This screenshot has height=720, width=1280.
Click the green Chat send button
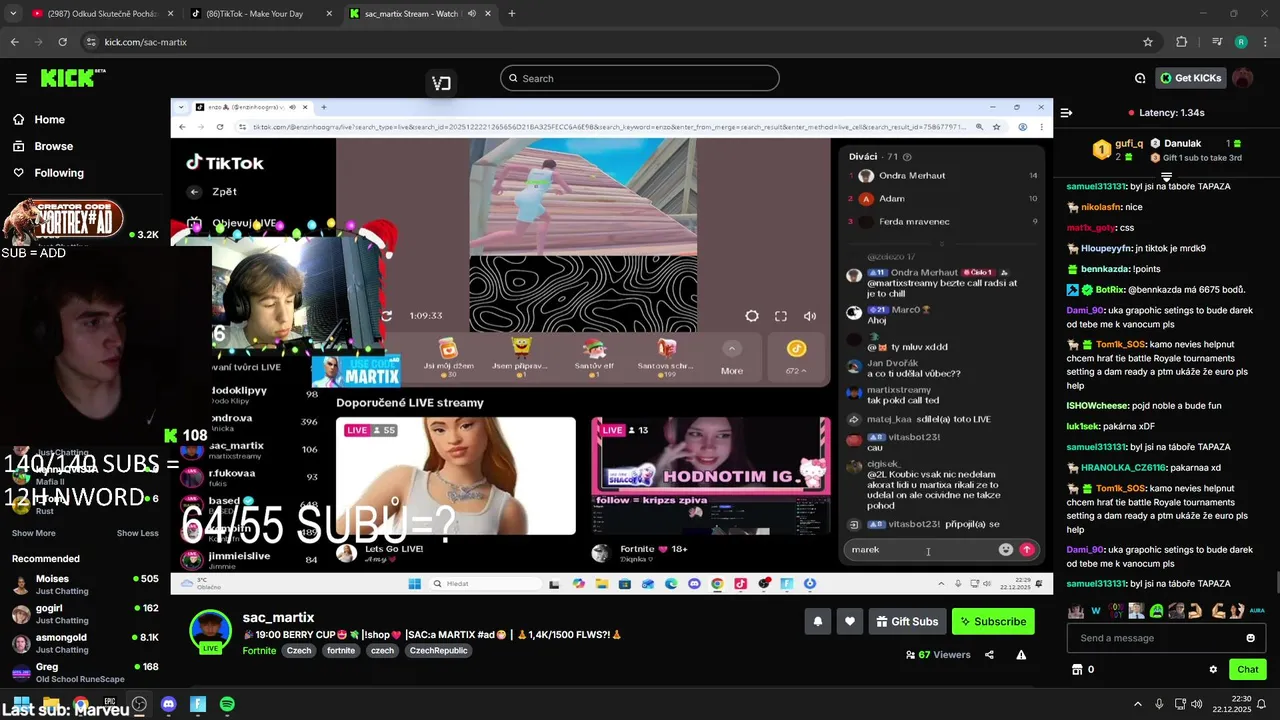pos(1248,669)
